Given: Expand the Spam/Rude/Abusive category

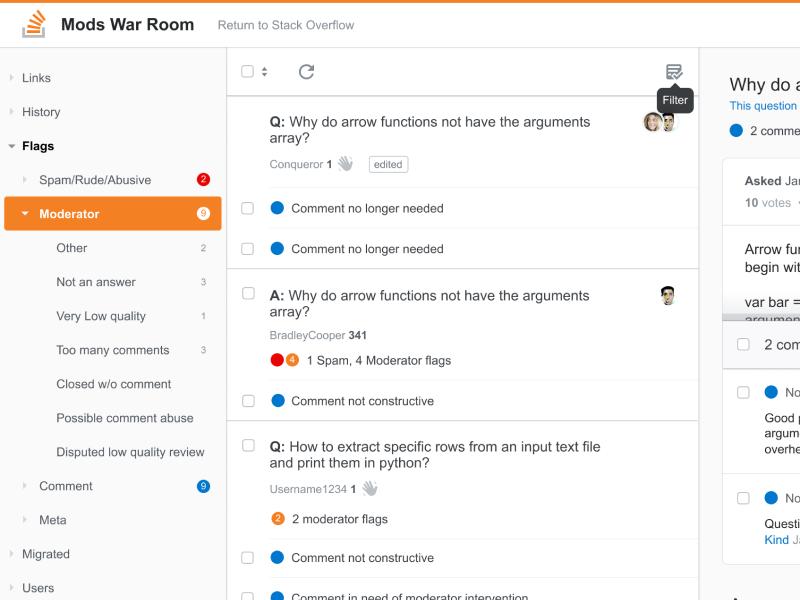Looking at the screenshot, I should pos(25,179).
